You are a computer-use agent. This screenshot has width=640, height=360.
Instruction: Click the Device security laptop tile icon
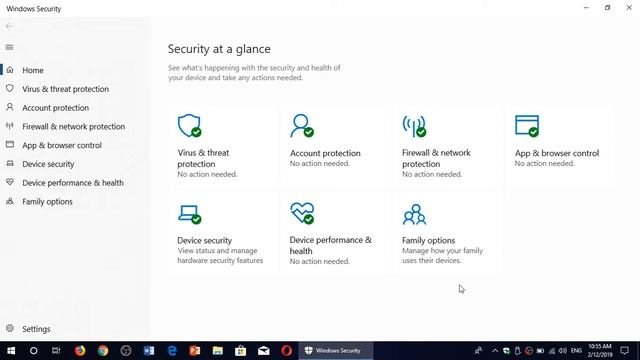tap(189, 214)
